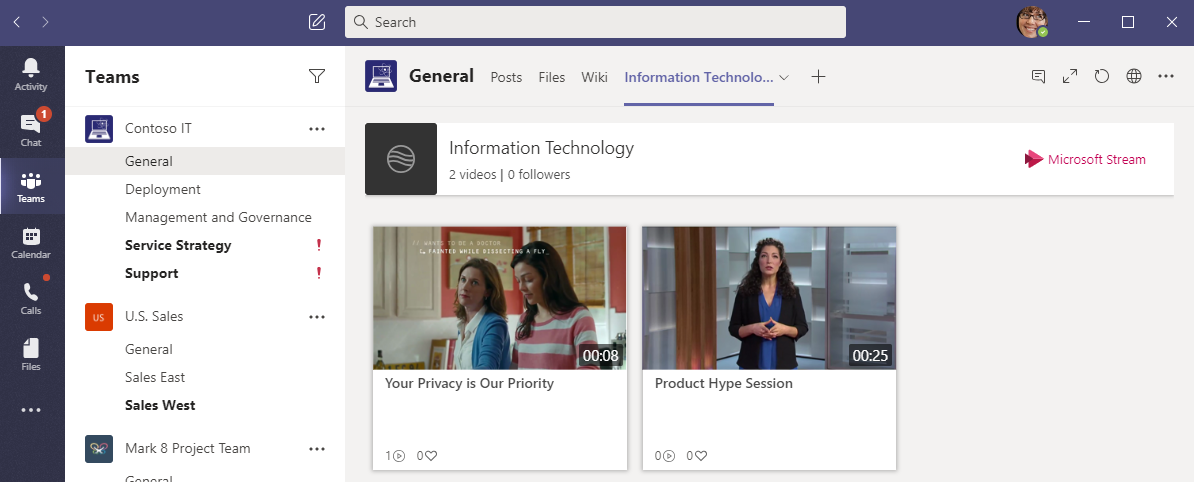Select General channel under Contoso IT
Screen dimensions: 1194x482
coord(205,161)
